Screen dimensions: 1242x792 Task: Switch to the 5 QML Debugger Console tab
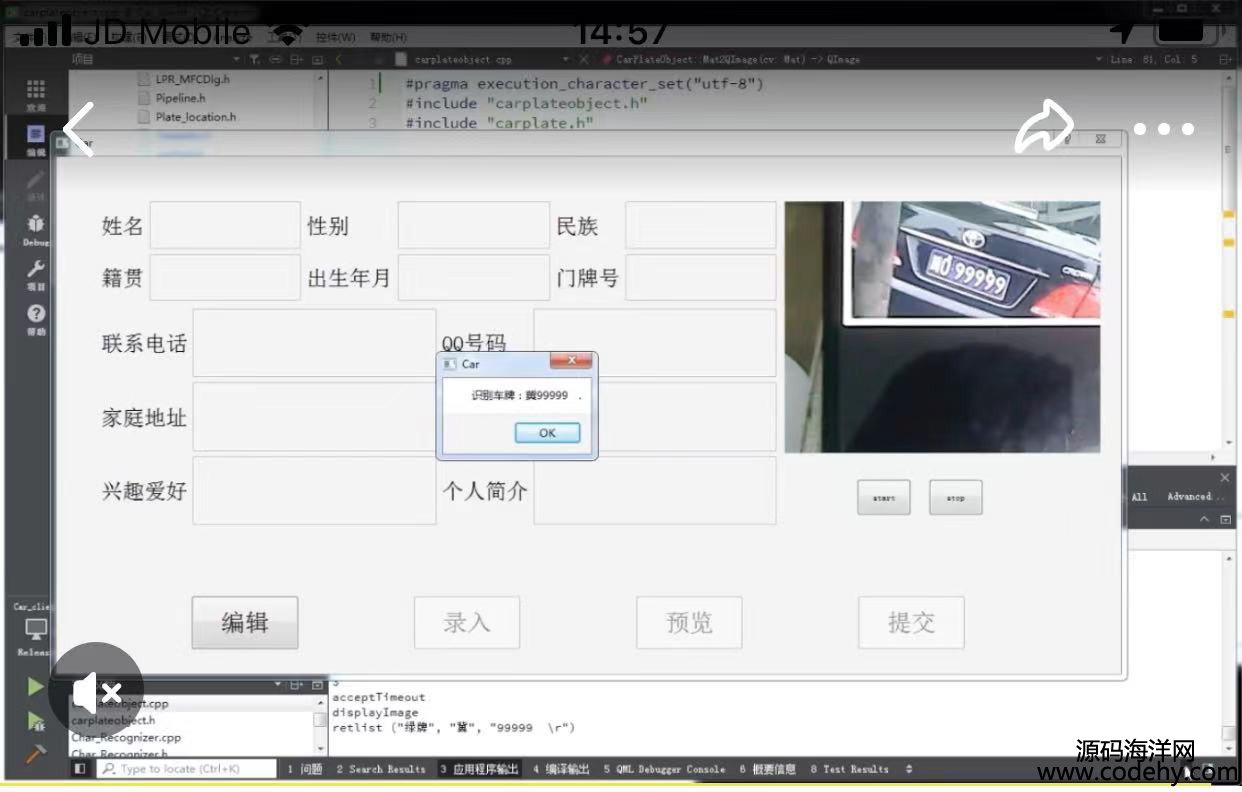pos(664,769)
